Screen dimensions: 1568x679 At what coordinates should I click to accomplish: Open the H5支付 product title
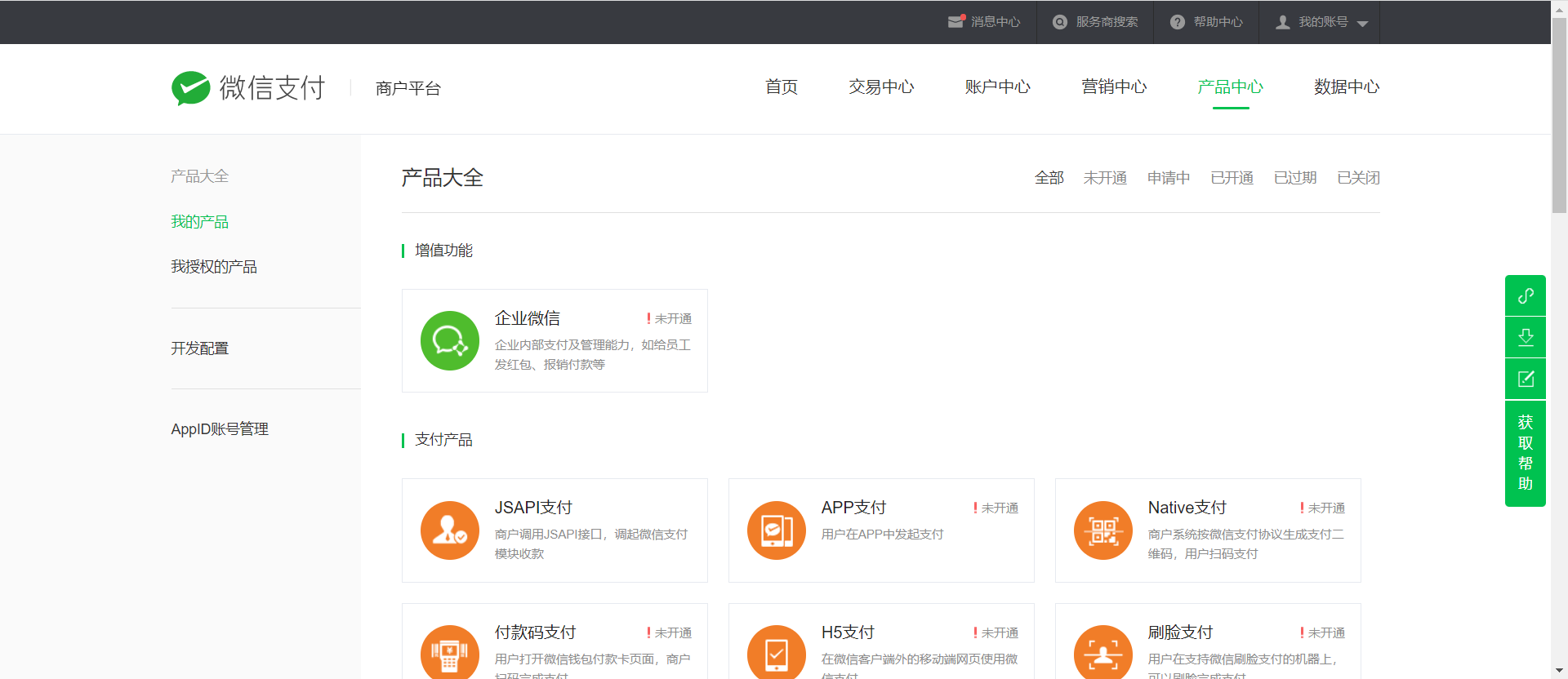click(848, 632)
